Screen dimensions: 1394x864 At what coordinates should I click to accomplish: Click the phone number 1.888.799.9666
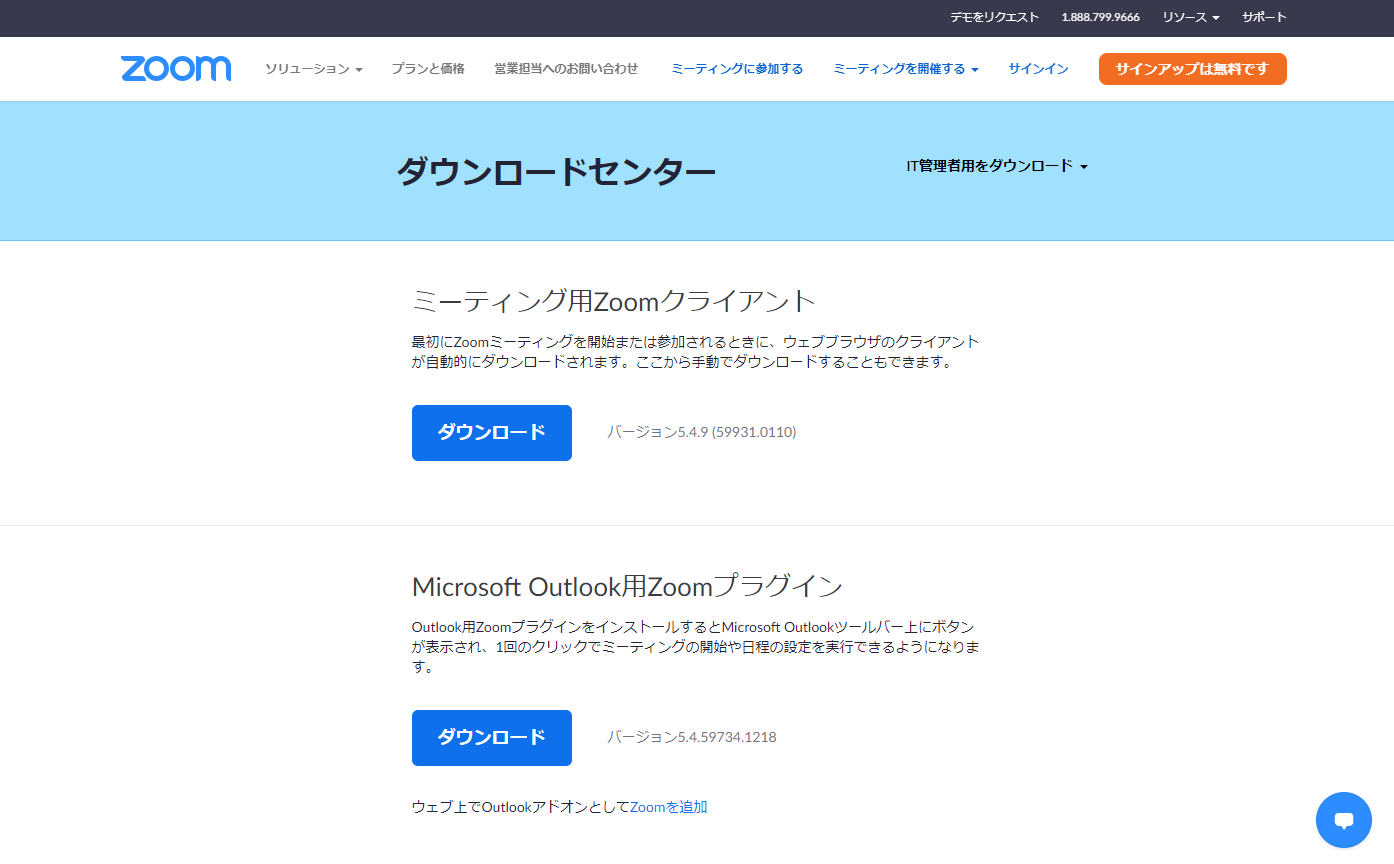click(1100, 17)
